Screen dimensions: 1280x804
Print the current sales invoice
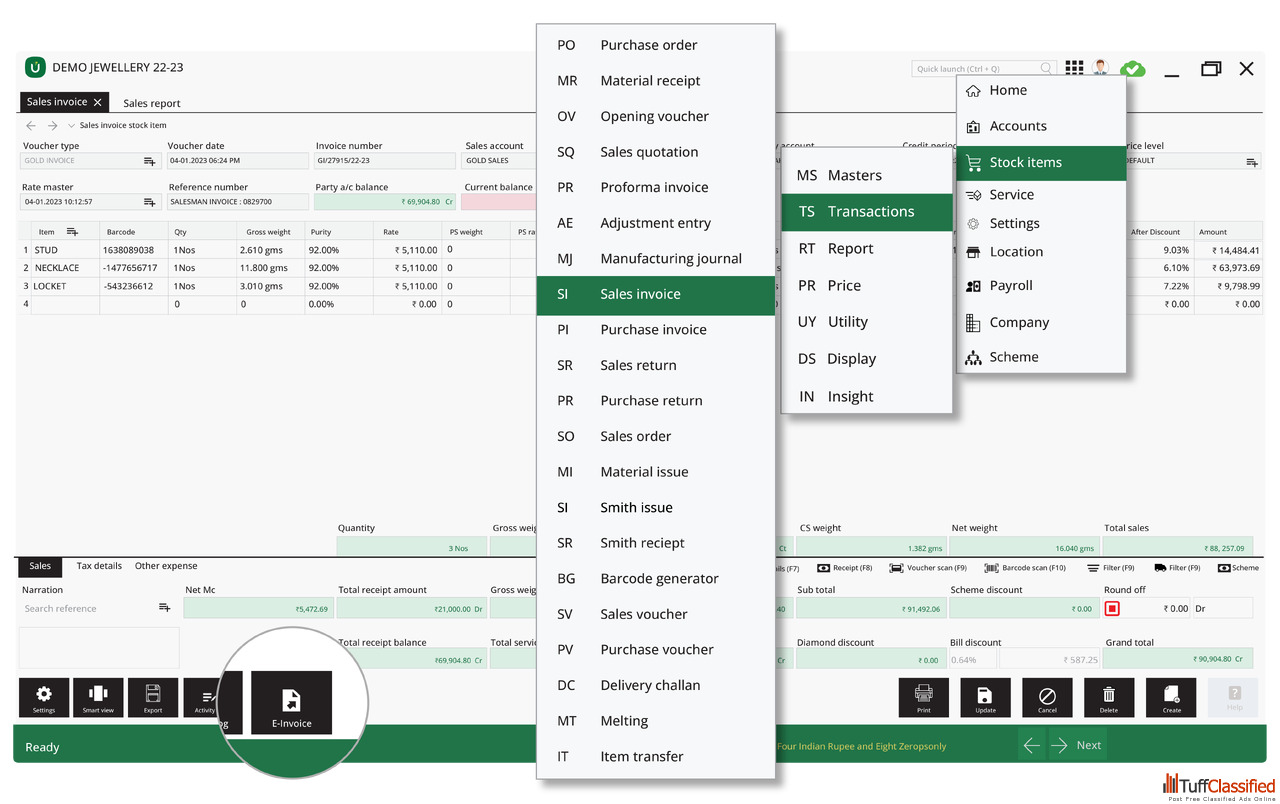923,697
